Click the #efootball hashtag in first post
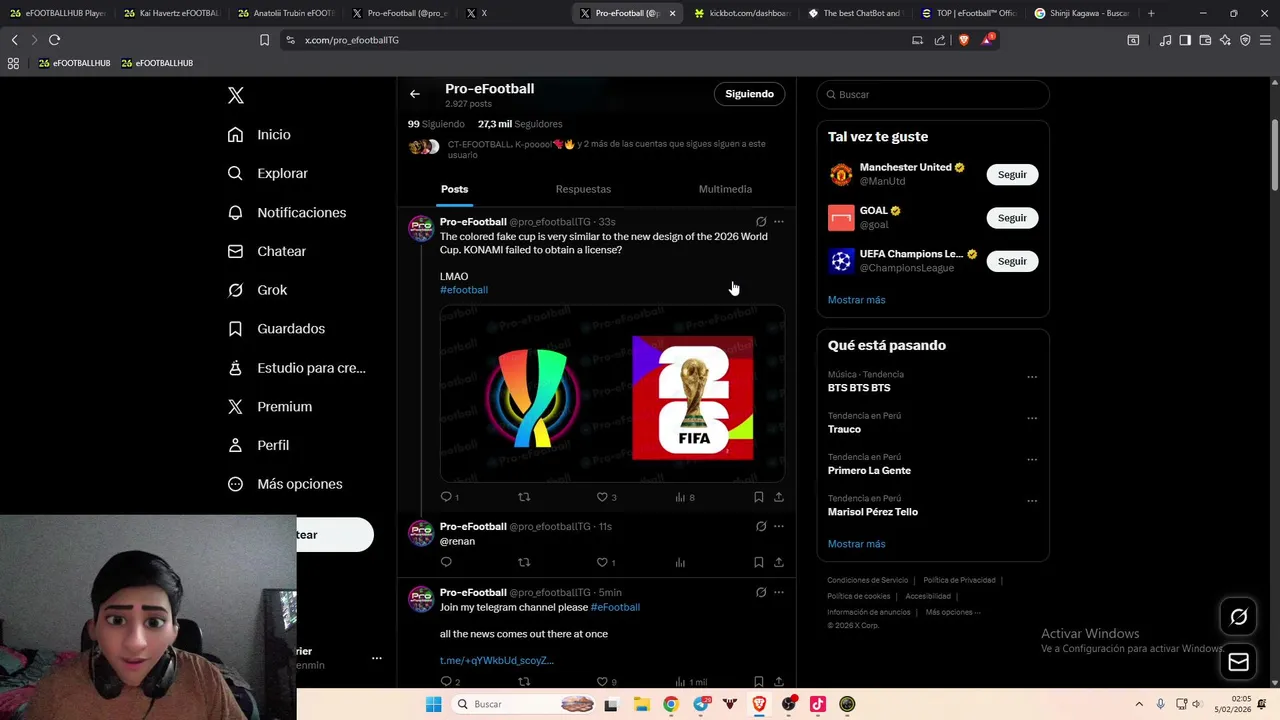Image resolution: width=1280 pixels, height=720 pixels. [x=464, y=290]
